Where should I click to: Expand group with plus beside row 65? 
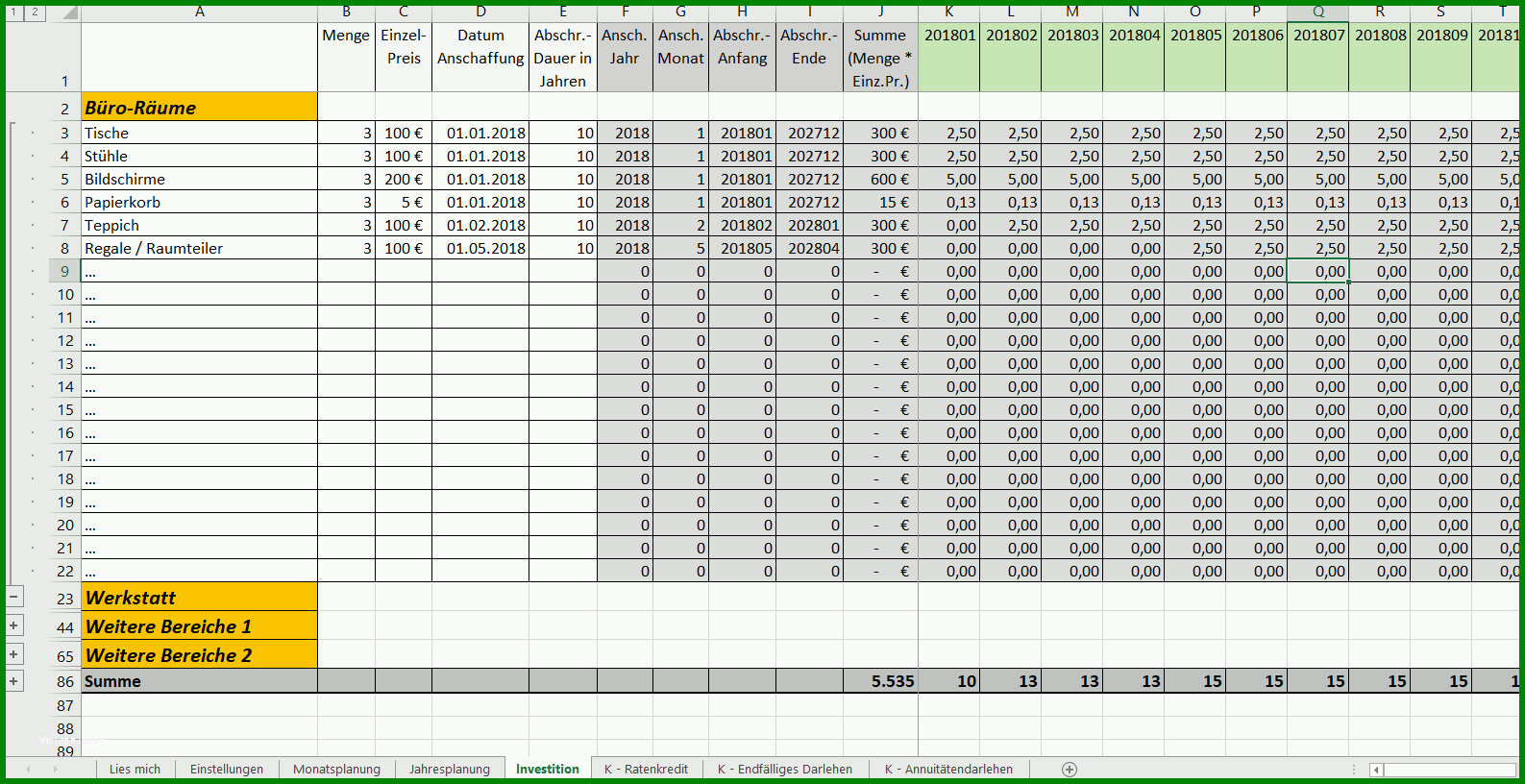pos(14,654)
